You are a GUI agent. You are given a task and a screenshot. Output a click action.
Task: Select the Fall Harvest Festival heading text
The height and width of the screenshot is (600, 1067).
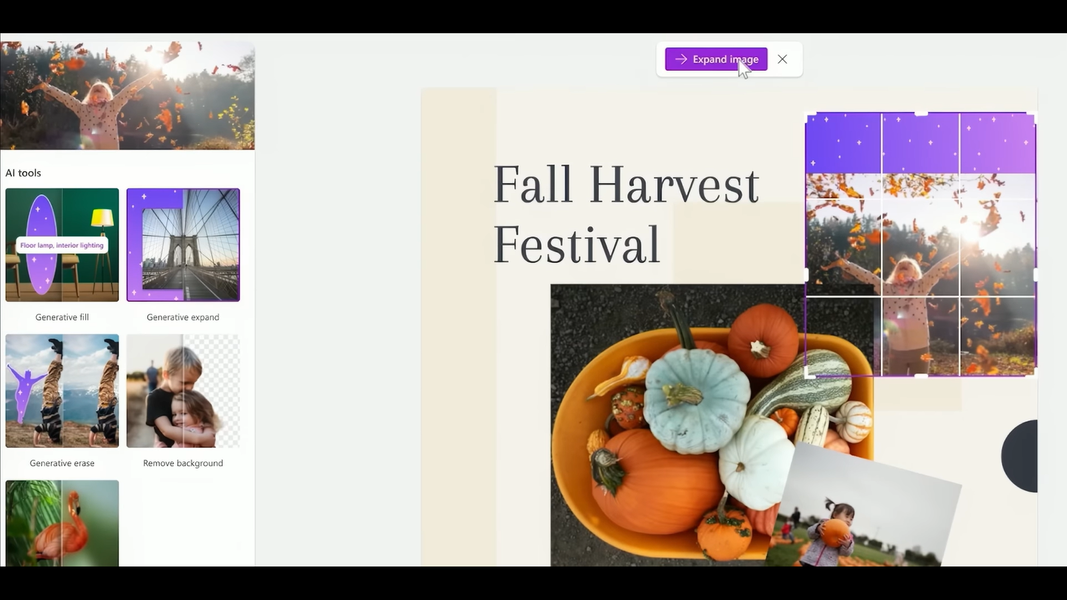tap(625, 214)
